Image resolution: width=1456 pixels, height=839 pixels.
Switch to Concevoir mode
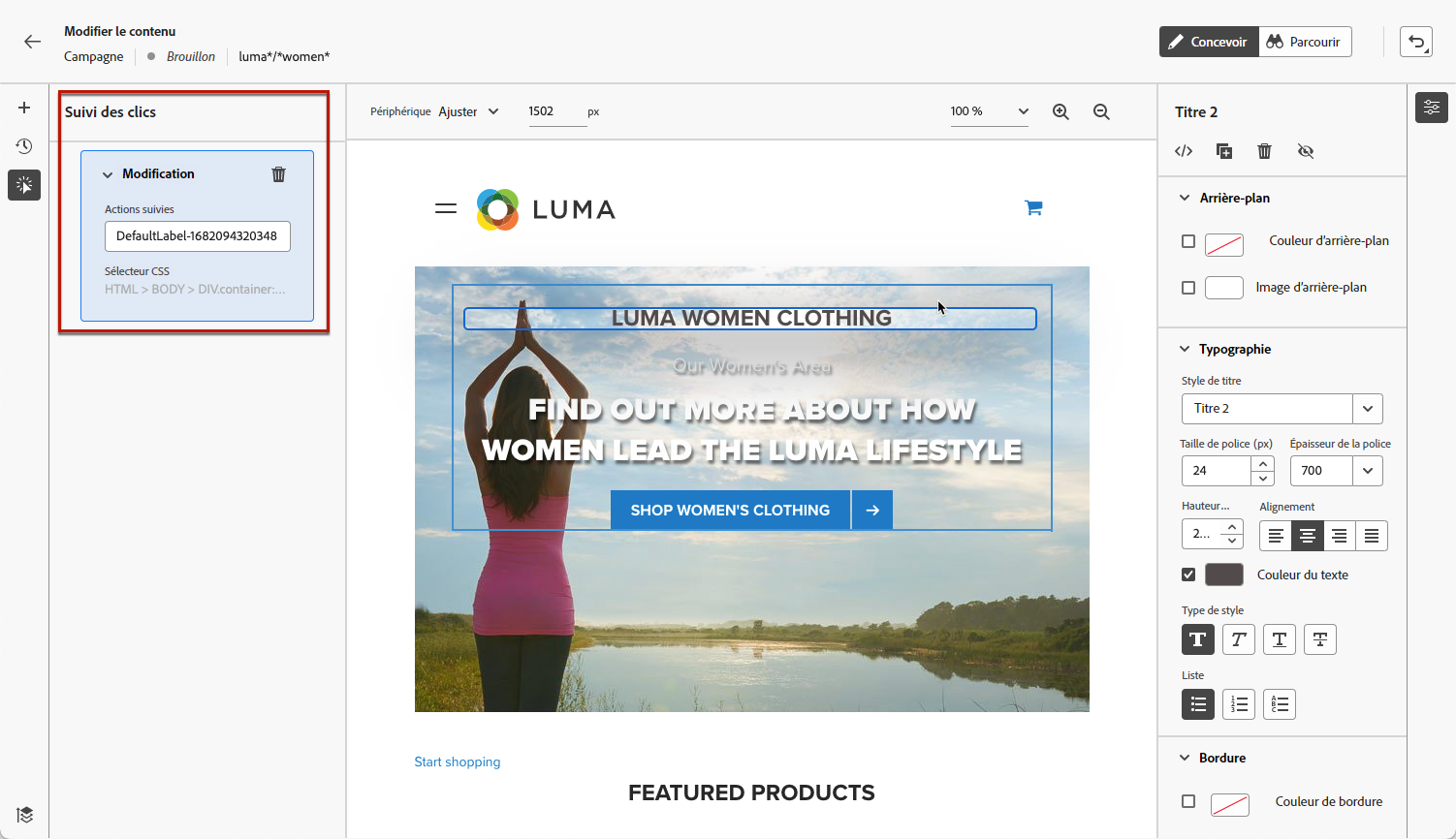[1209, 42]
